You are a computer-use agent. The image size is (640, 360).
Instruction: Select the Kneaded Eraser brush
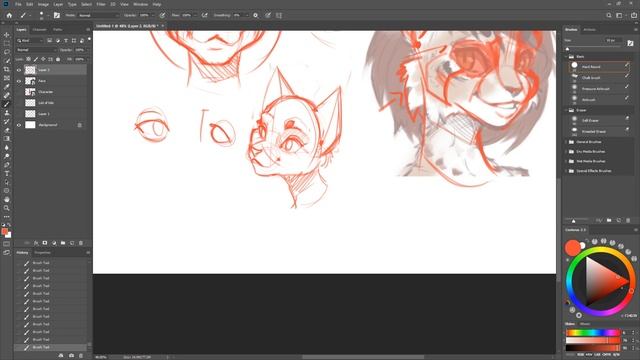tap(600, 131)
